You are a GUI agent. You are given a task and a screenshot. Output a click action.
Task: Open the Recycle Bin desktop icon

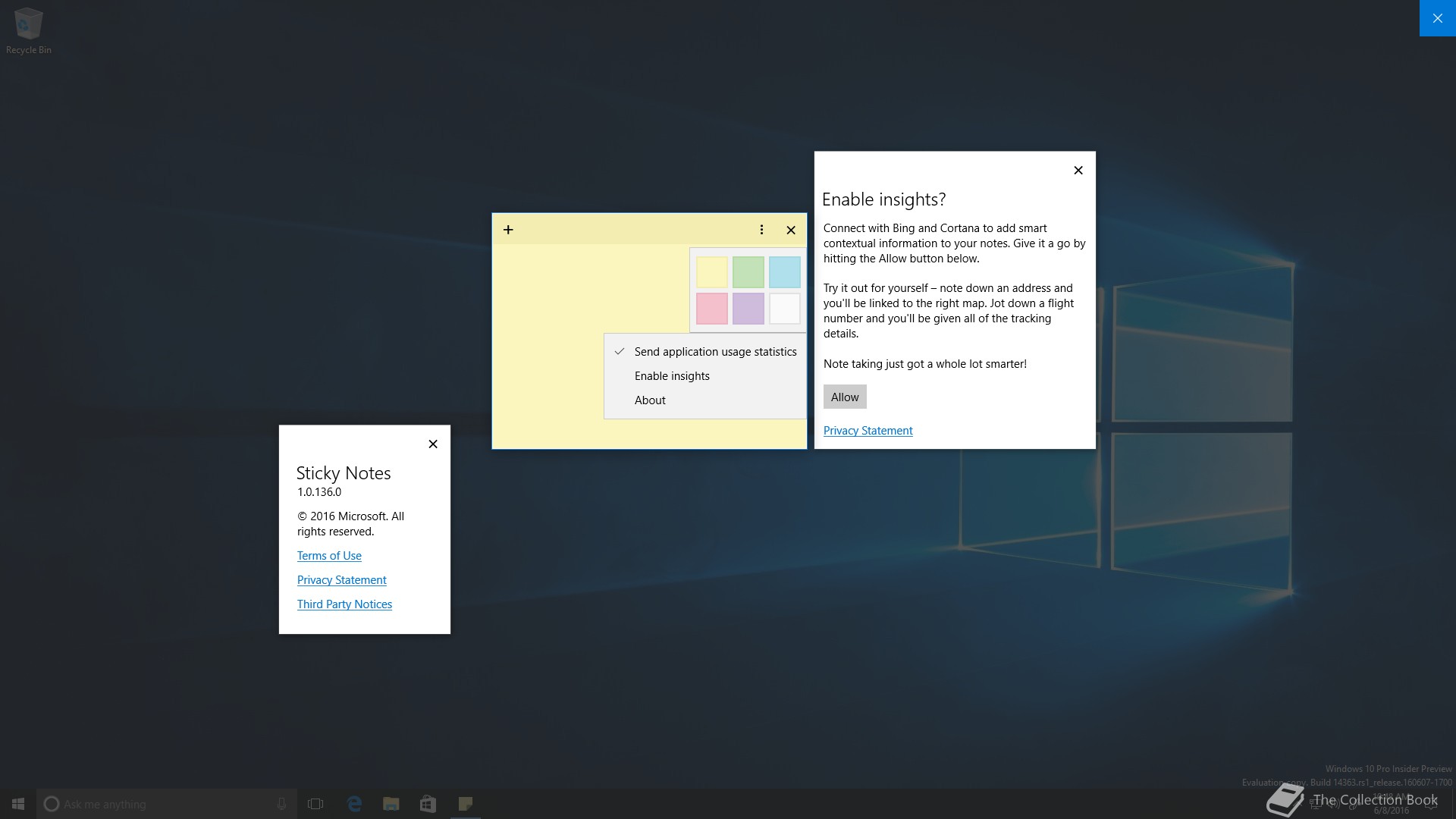click(29, 31)
